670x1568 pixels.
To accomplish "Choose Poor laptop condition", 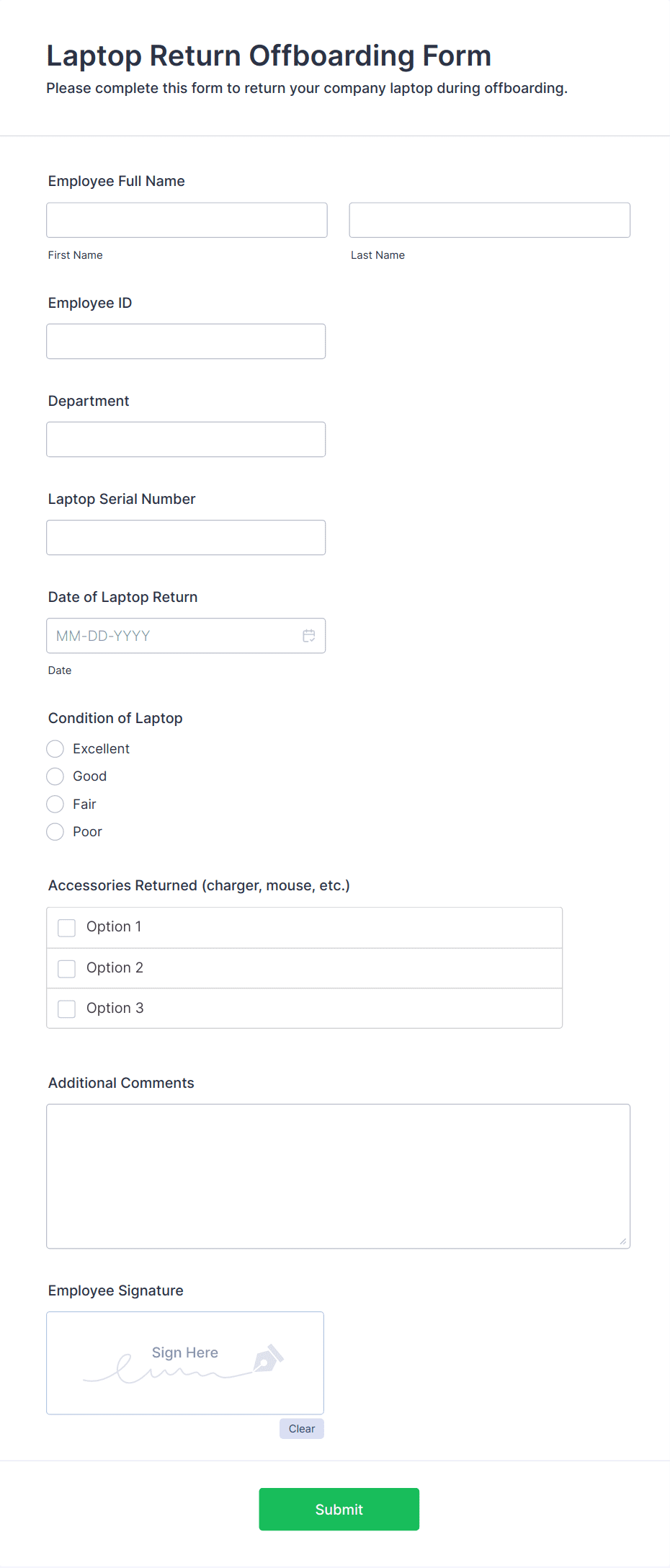I will [x=55, y=832].
